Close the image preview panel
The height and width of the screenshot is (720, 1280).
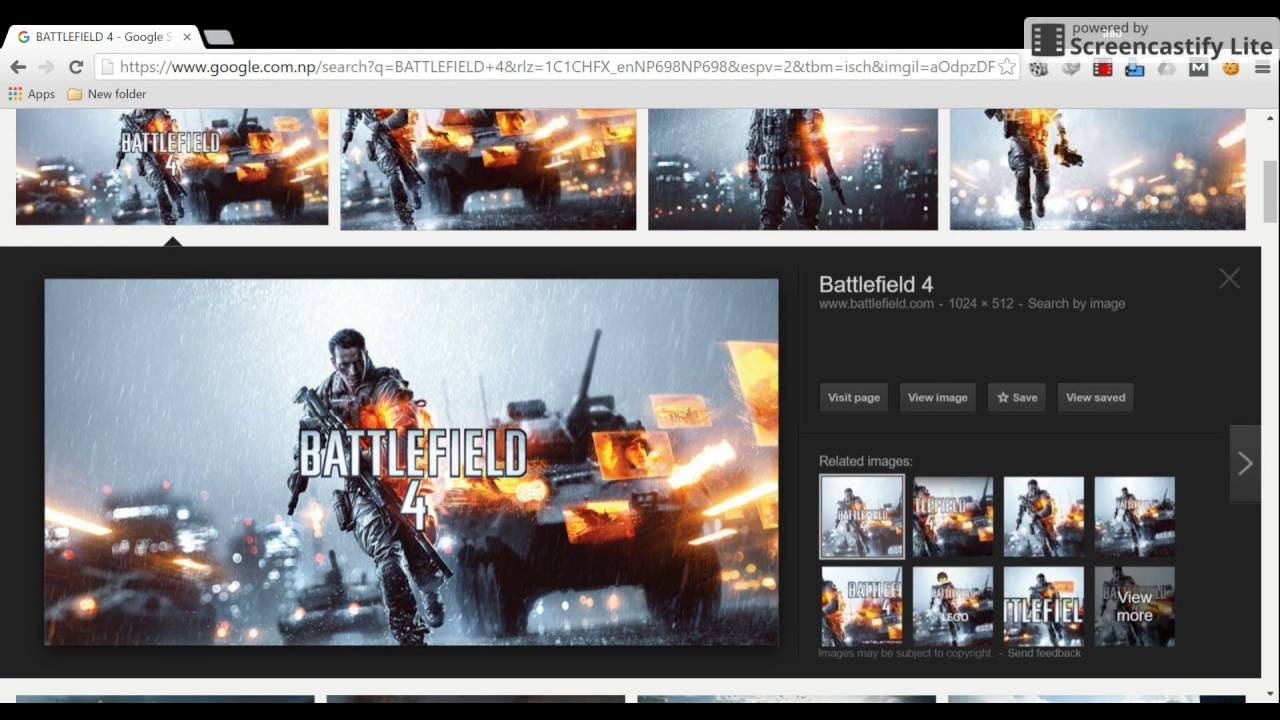click(x=1229, y=279)
